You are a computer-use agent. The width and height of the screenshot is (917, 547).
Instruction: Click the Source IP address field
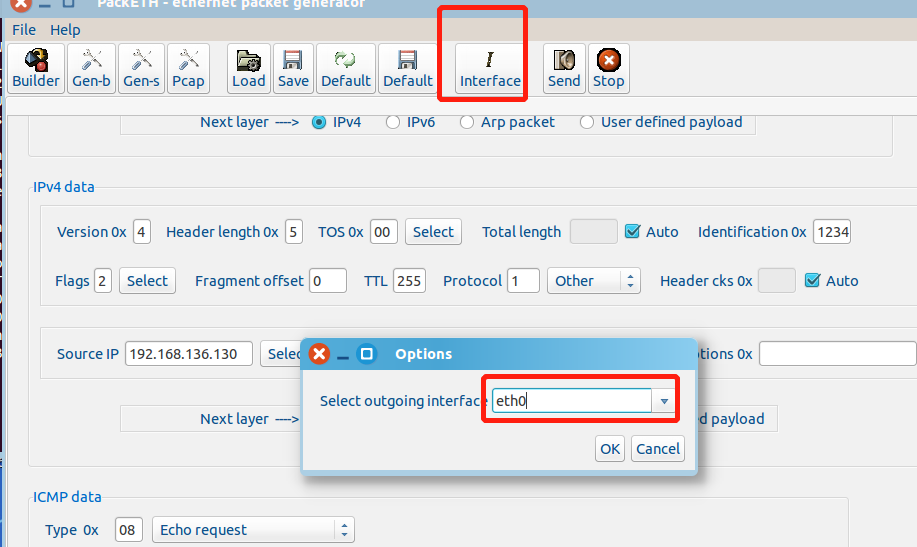pyautogui.click(x=189, y=354)
